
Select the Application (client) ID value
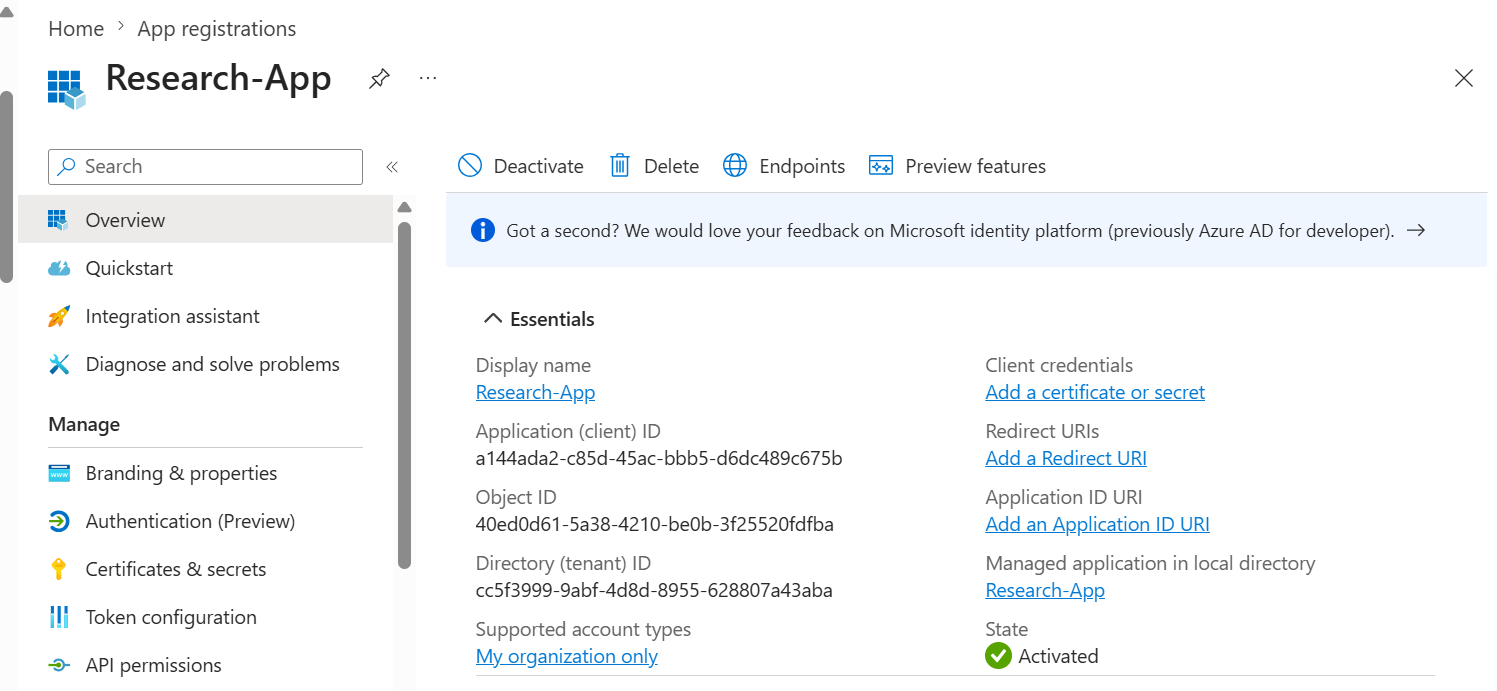click(659, 458)
